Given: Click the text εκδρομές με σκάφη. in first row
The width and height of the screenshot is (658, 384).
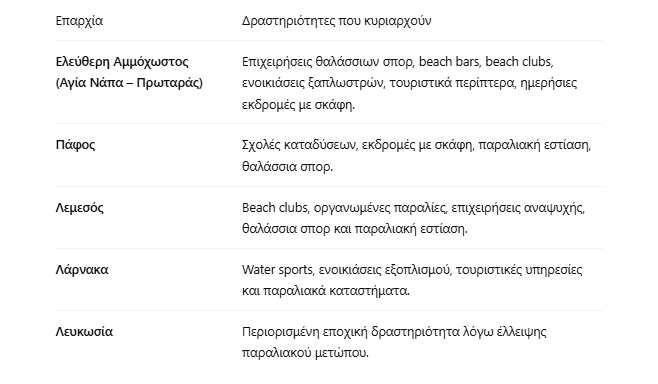Looking at the screenshot, I should [x=298, y=104].
